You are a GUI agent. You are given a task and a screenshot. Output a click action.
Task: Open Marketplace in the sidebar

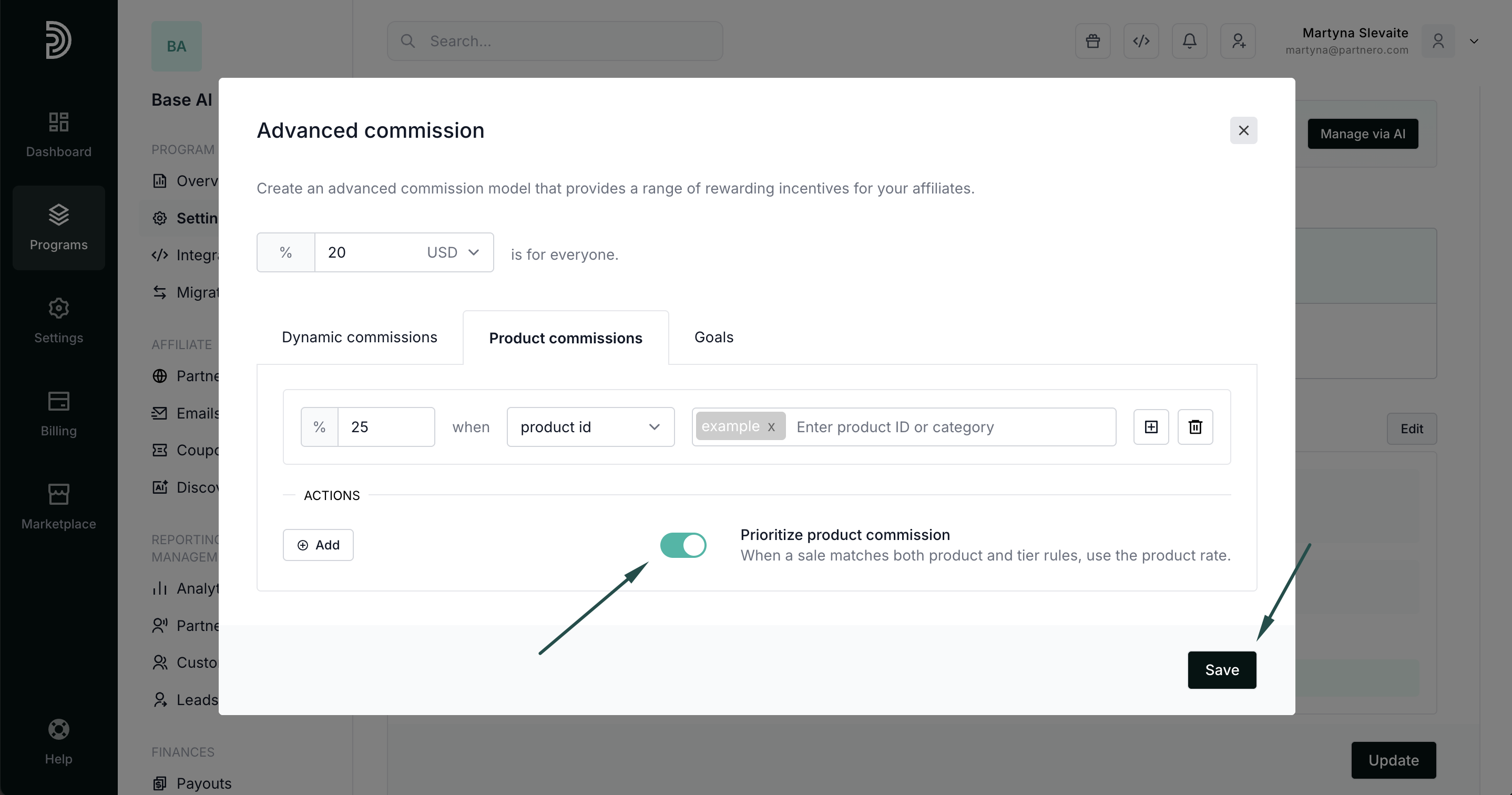(59, 506)
